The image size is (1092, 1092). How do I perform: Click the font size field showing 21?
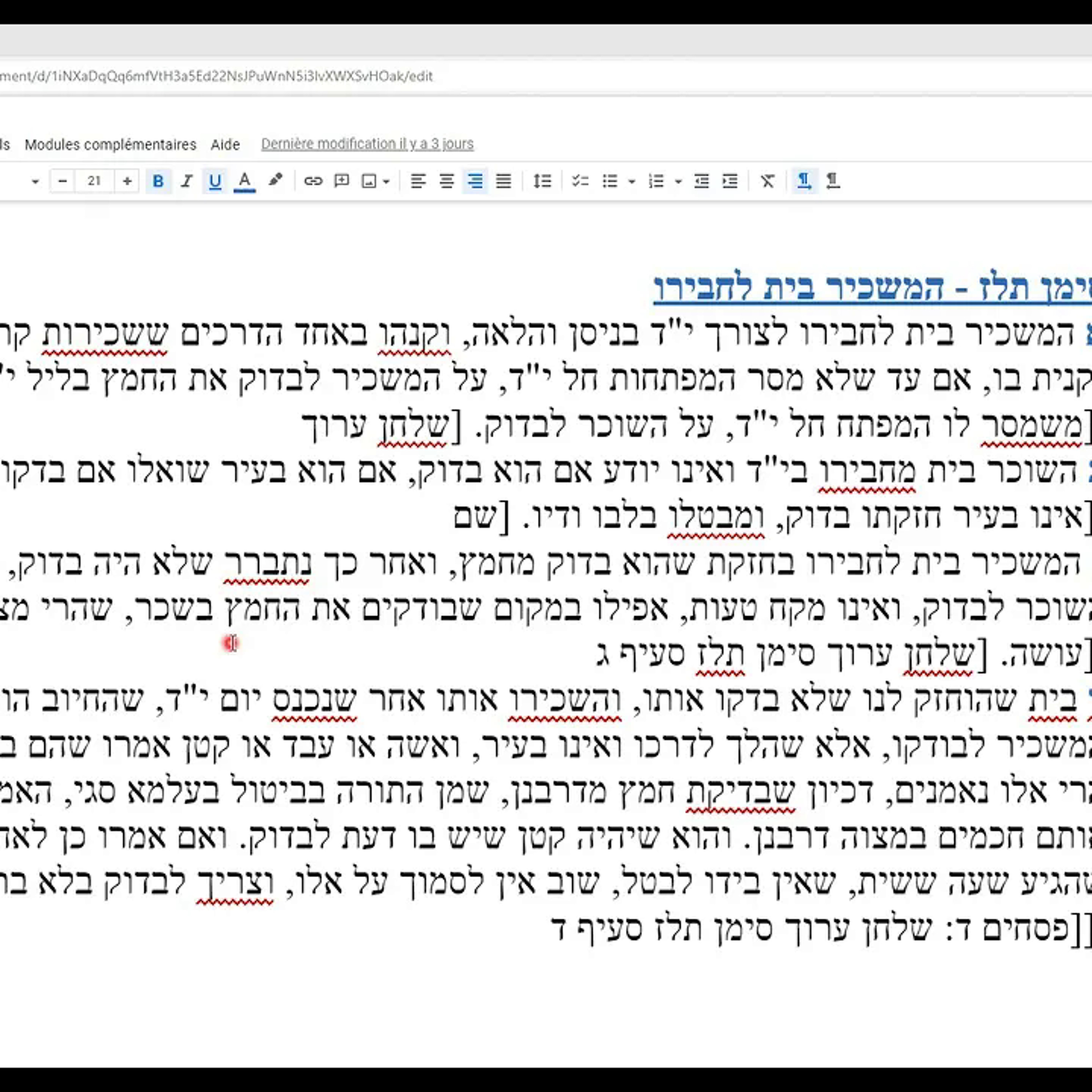tap(94, 181)
